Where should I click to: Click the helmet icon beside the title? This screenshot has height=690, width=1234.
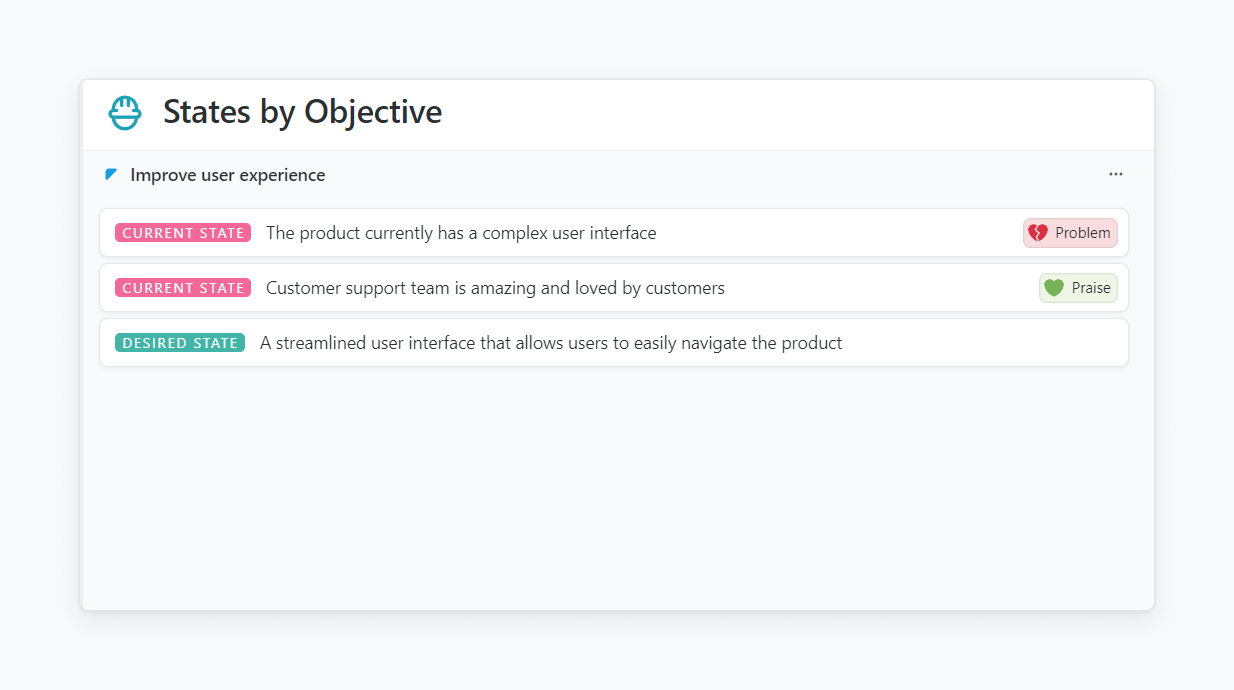coord(125,113)
